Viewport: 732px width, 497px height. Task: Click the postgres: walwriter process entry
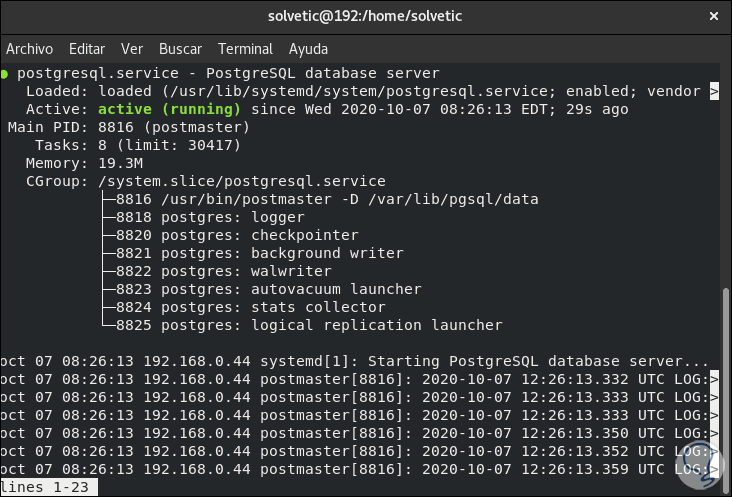pos(223,271)
